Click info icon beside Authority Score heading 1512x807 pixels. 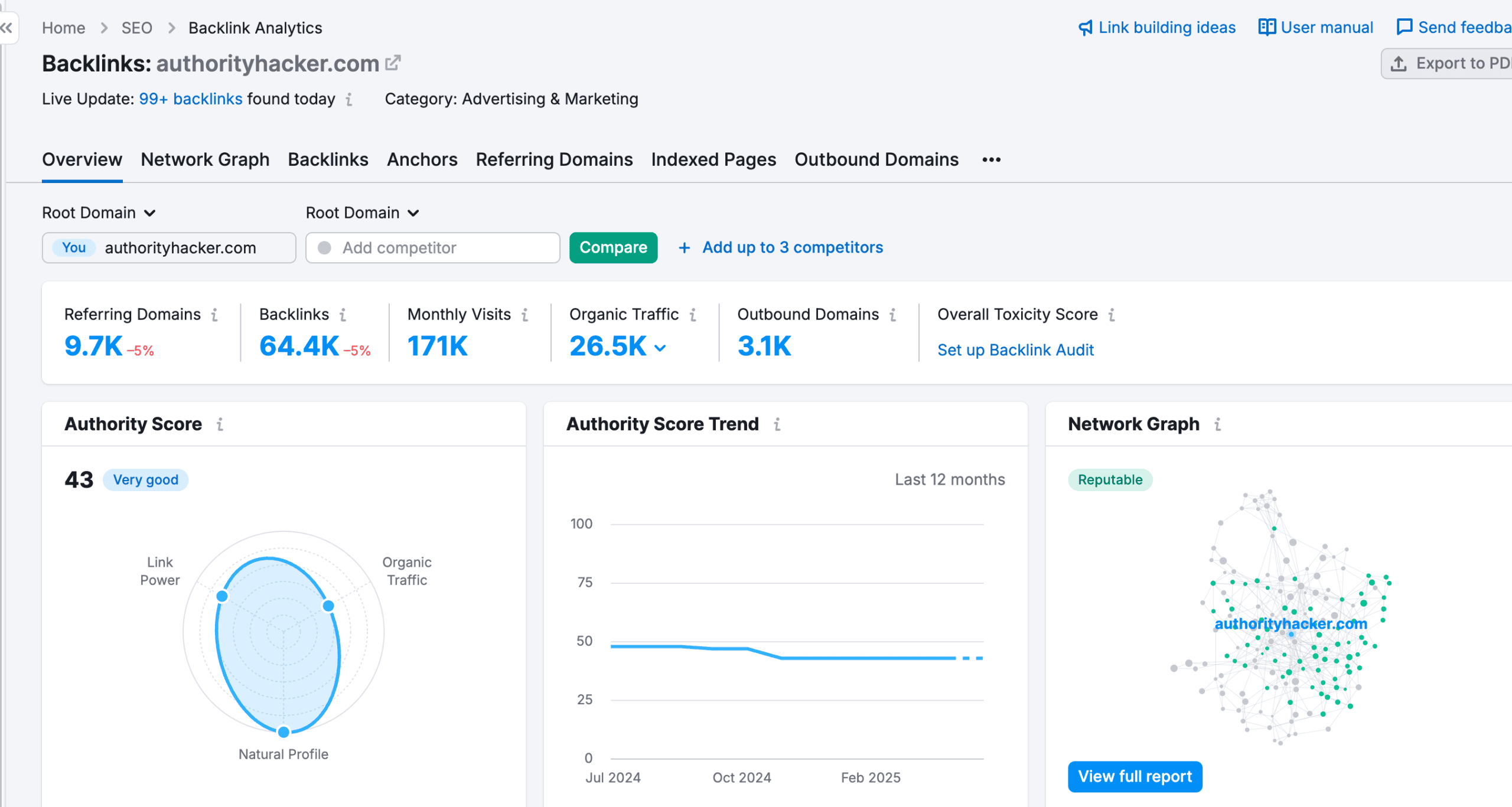point(220,424)
